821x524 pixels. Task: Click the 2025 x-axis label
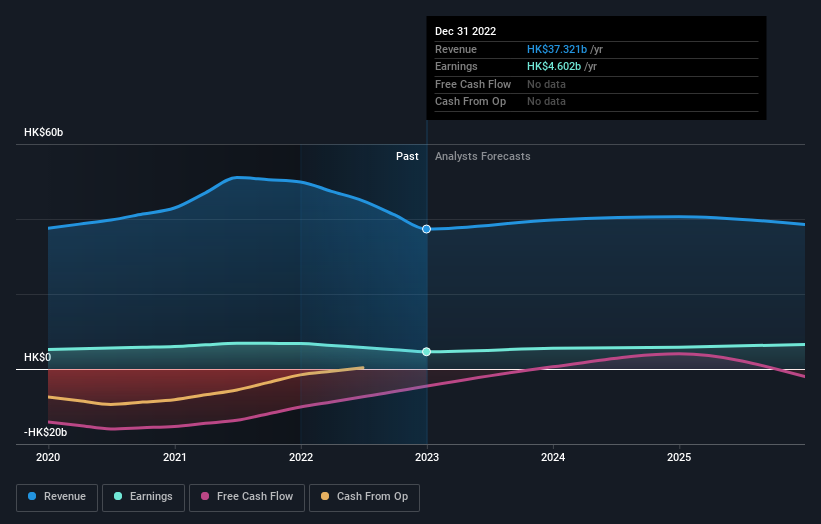click(679, 458)
